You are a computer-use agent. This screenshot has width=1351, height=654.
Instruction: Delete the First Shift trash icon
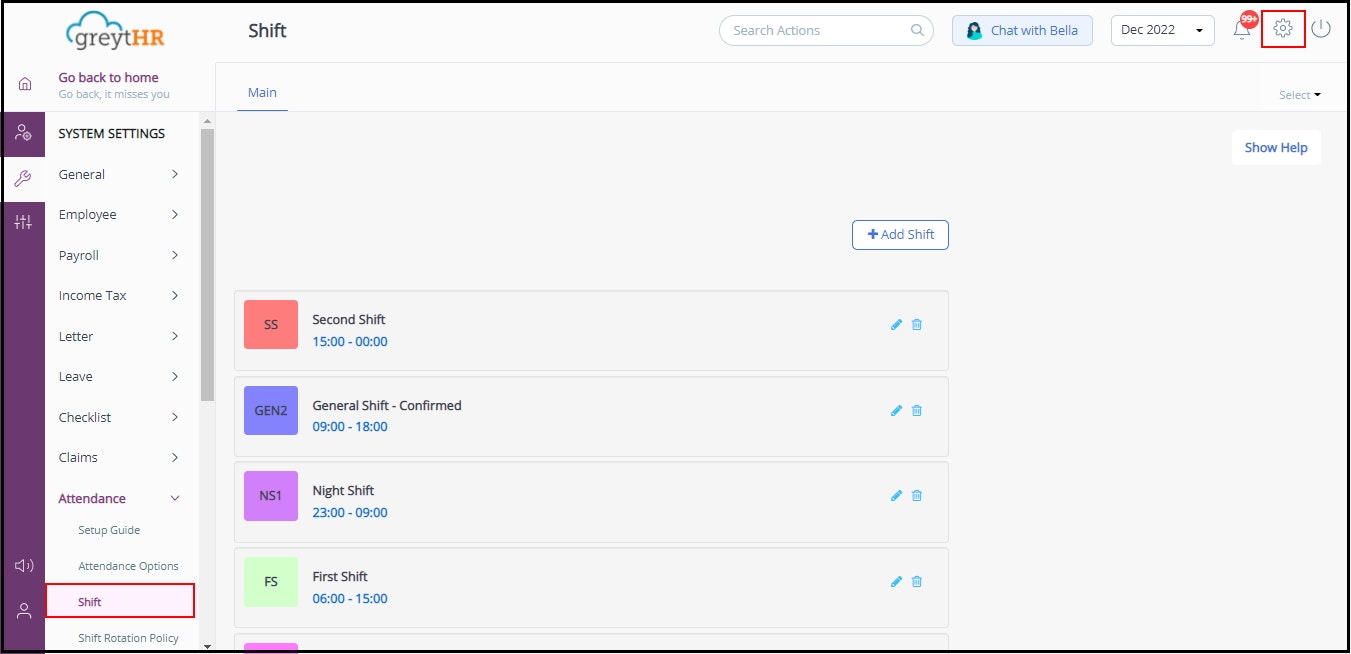point(917,582)
